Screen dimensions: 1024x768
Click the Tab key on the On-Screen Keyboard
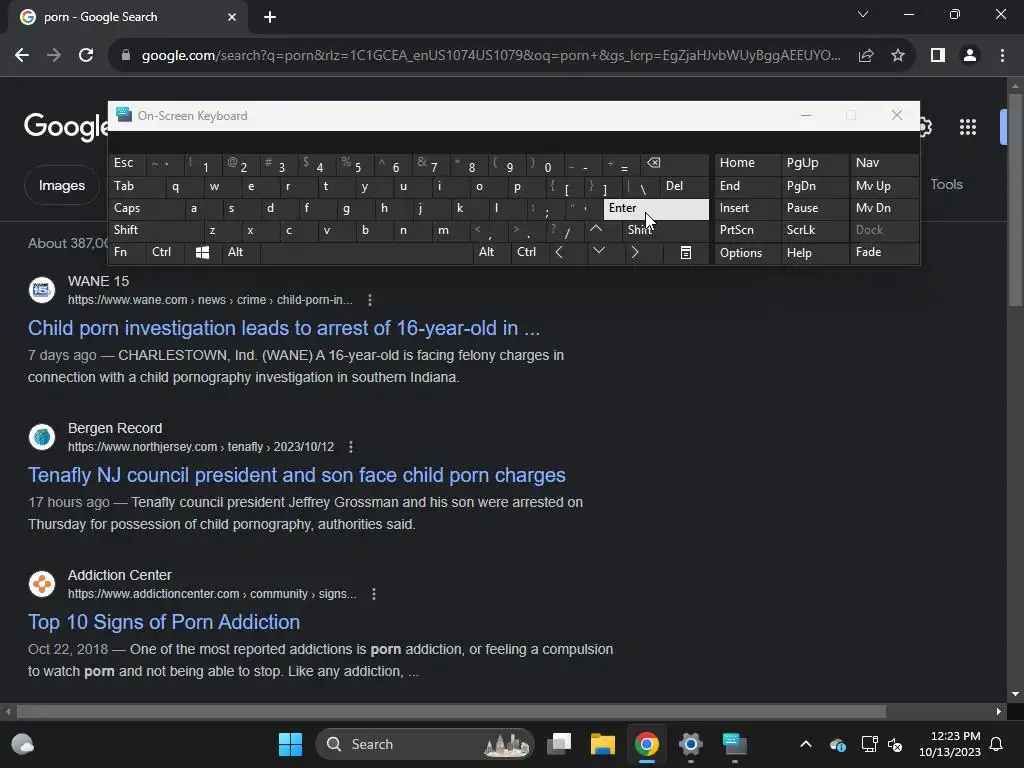(x=136, y=186)
